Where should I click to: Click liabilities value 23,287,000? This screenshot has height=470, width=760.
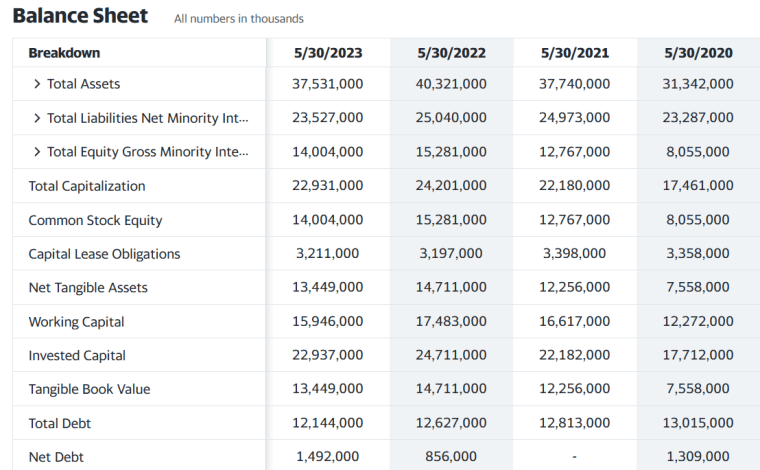point(698,118)
